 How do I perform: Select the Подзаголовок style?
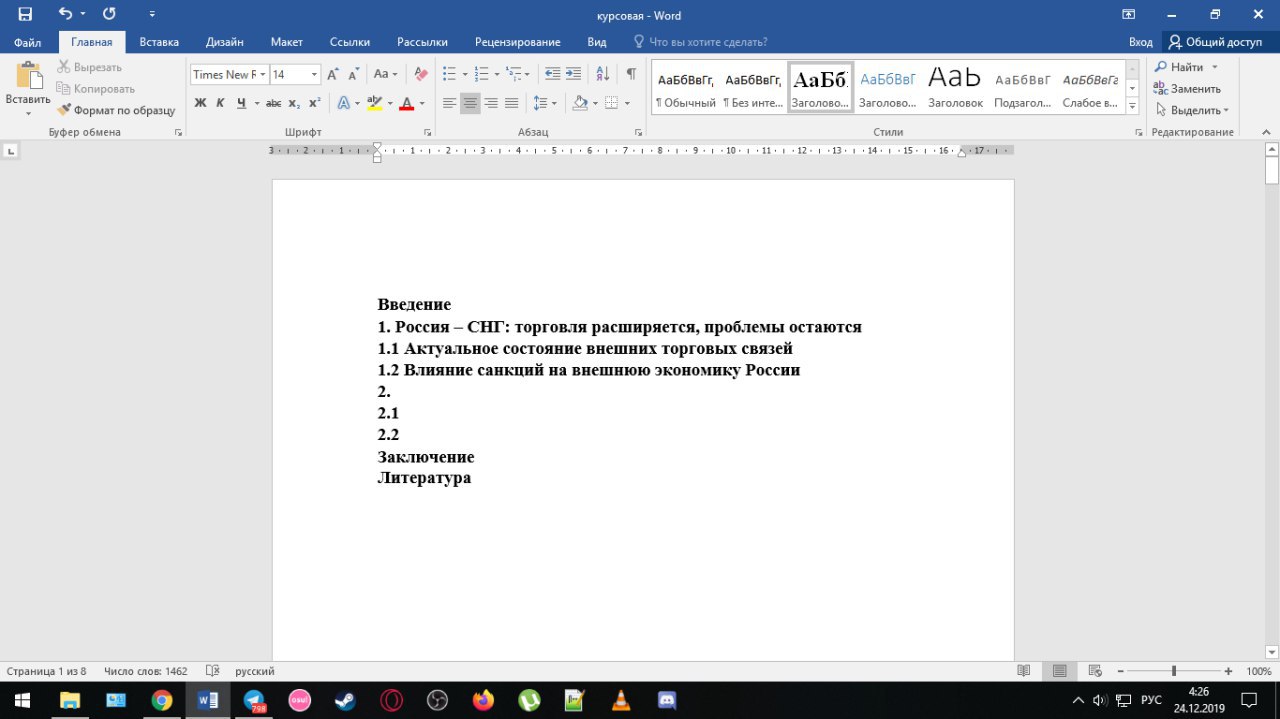coord(1022,88)
